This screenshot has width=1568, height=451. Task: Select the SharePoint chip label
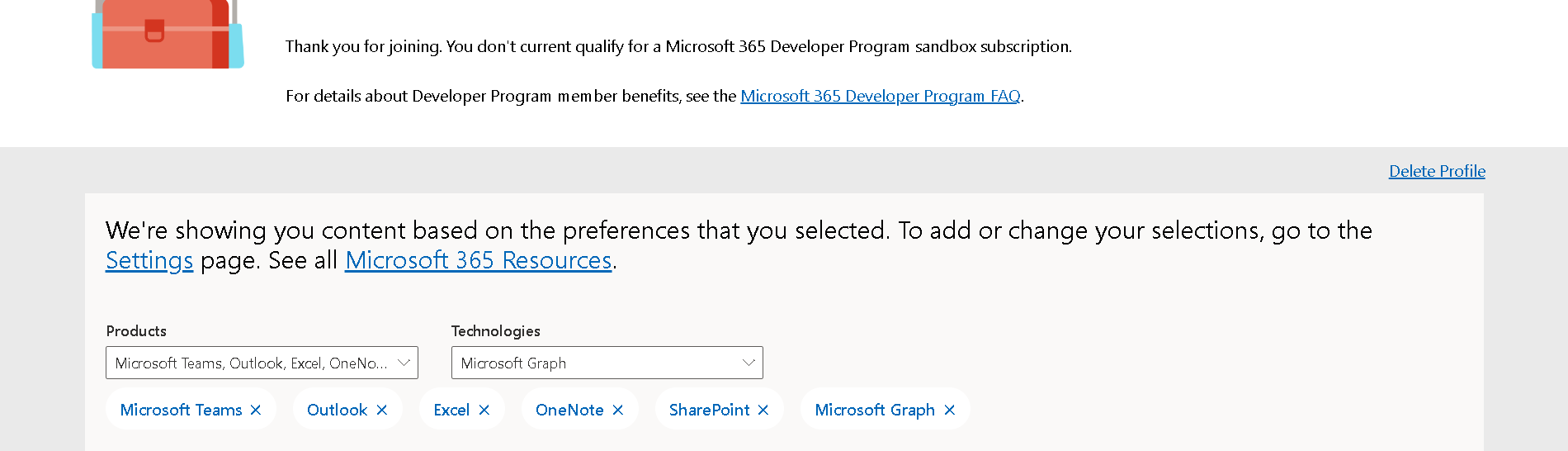[709, 410]
